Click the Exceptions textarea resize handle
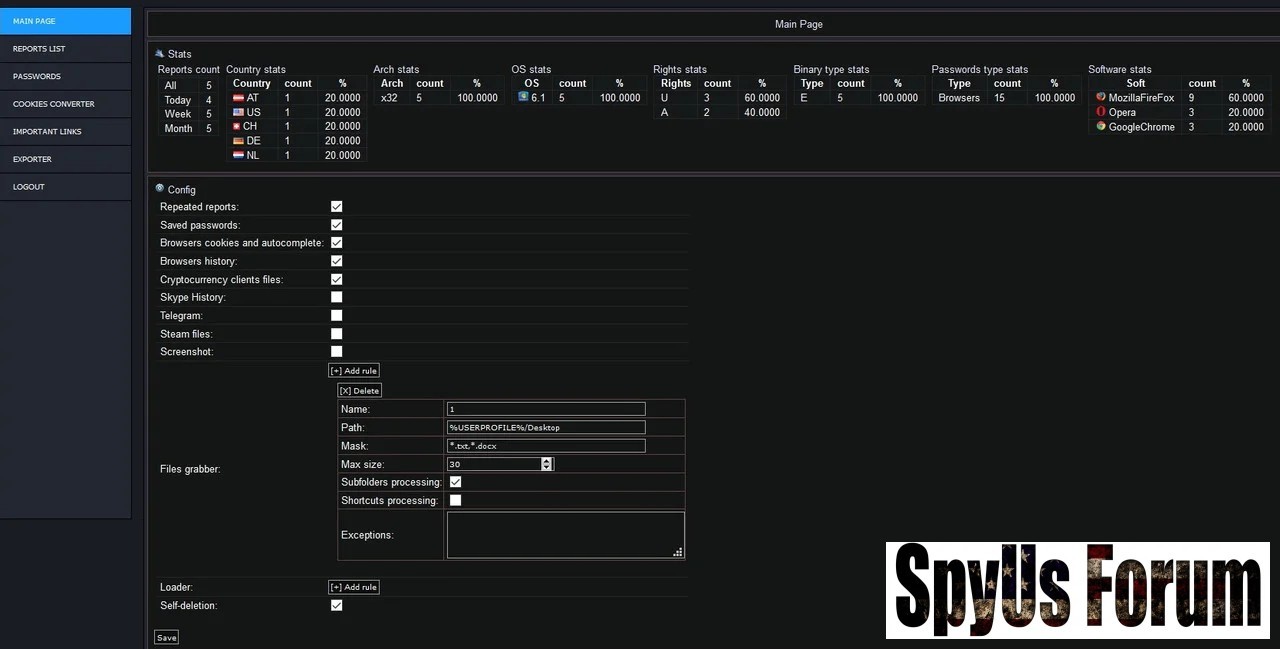 tap(678, 552)
